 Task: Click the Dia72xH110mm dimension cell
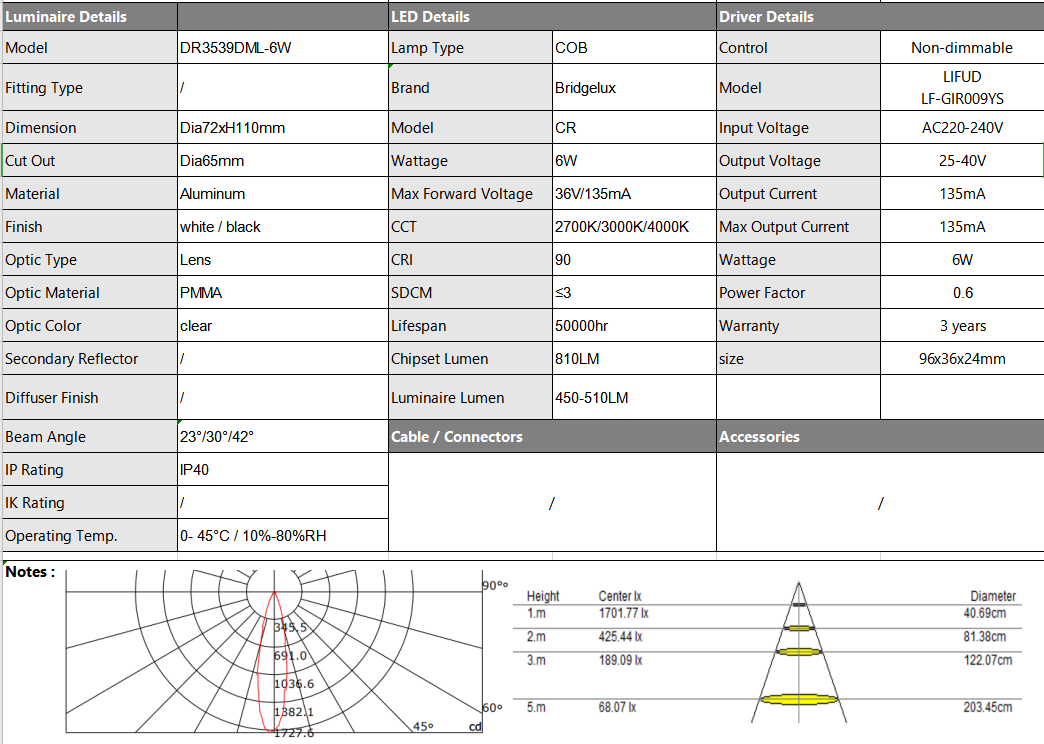[x=283, y=127]
